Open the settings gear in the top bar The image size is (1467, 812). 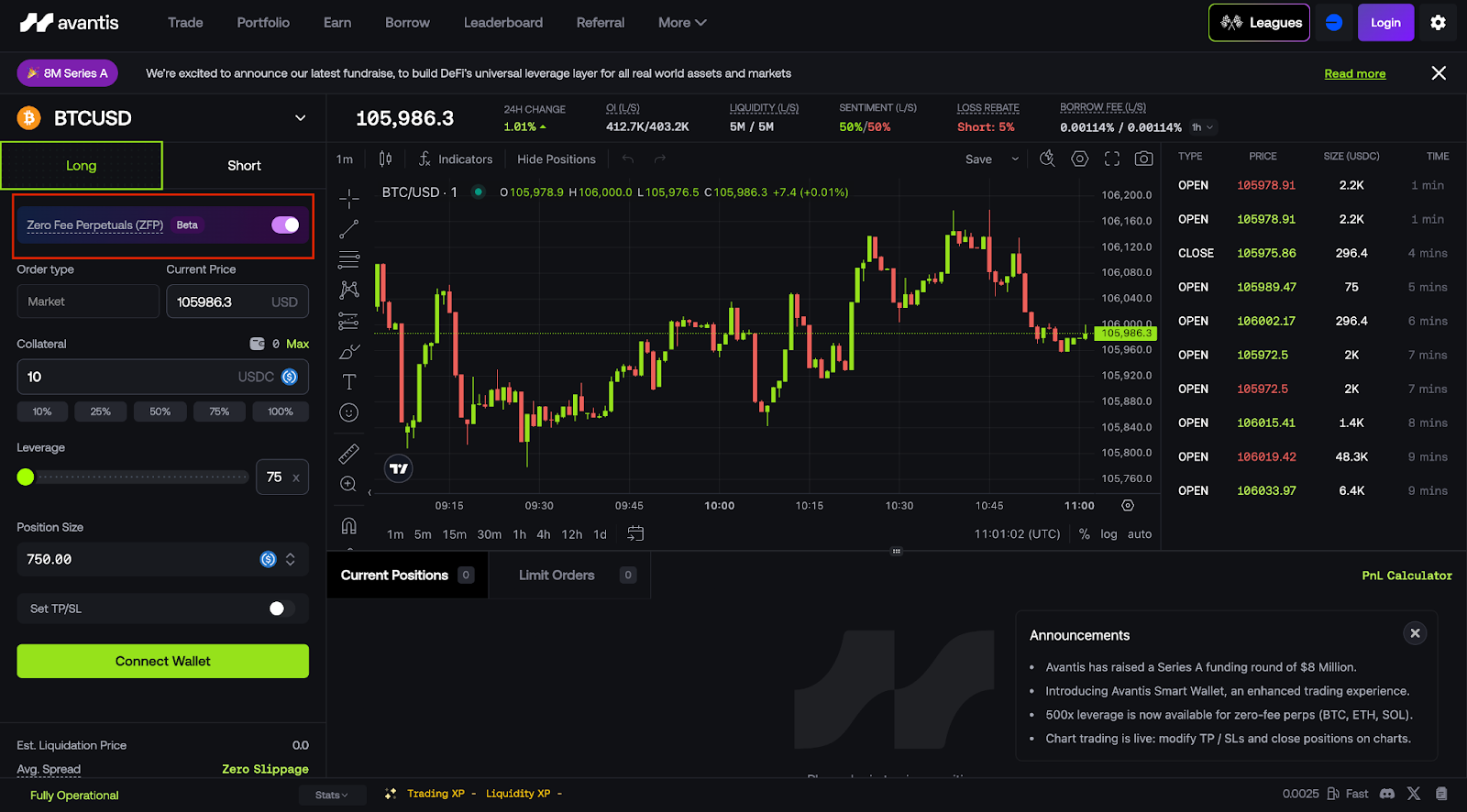tap(1438, 23)
